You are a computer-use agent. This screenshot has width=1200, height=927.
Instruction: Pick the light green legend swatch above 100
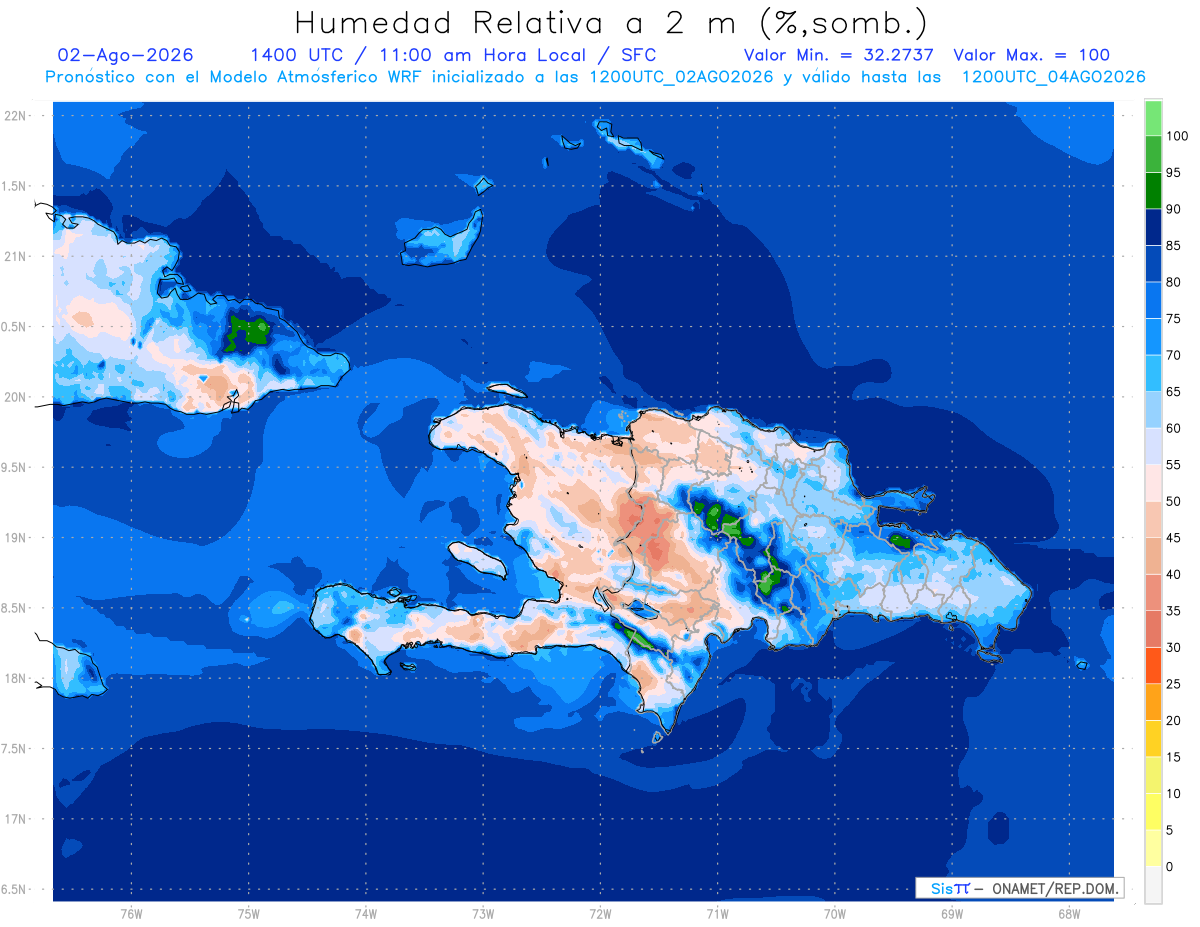tap(1153, 118)
